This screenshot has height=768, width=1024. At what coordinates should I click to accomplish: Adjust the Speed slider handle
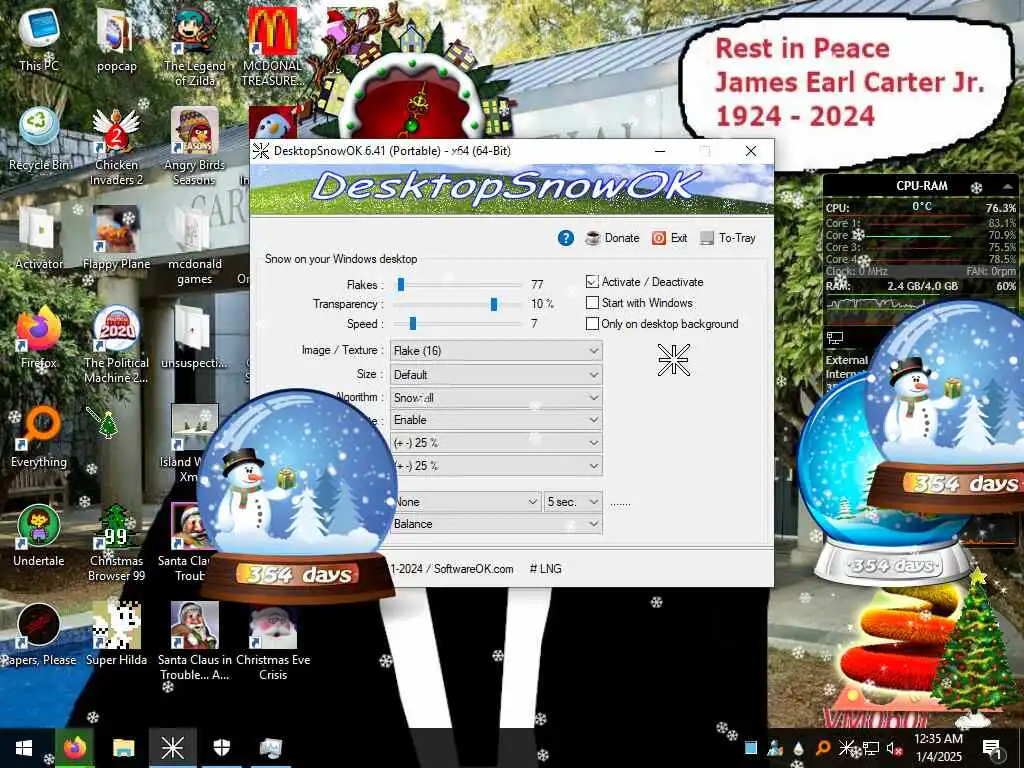[413, 324]
